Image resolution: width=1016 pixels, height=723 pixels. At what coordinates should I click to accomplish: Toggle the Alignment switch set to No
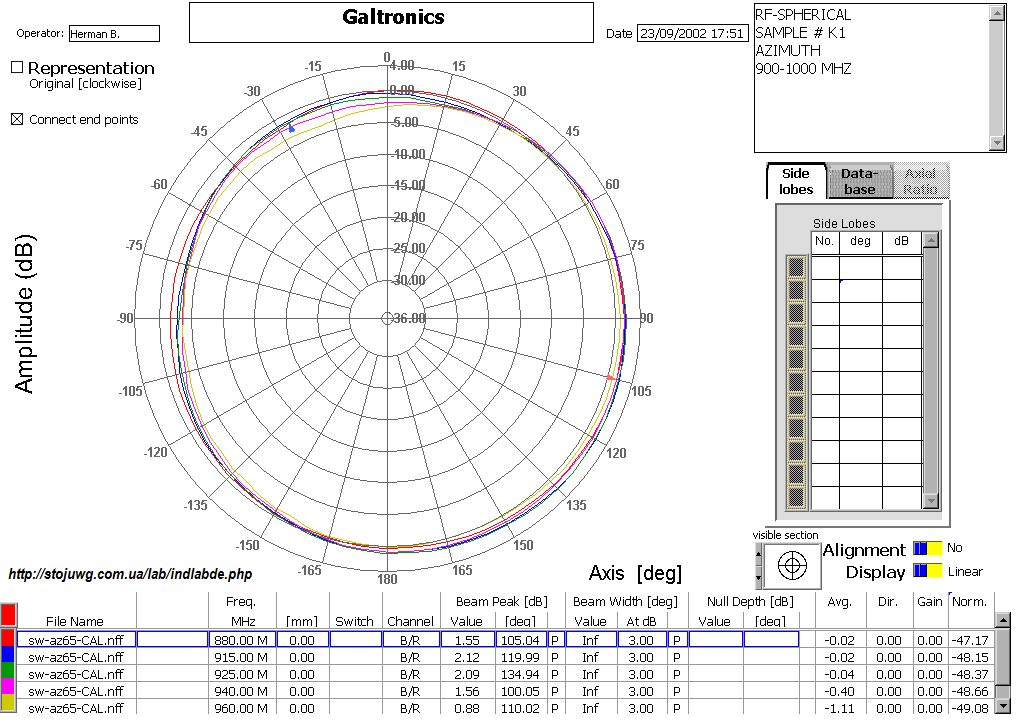928,549
